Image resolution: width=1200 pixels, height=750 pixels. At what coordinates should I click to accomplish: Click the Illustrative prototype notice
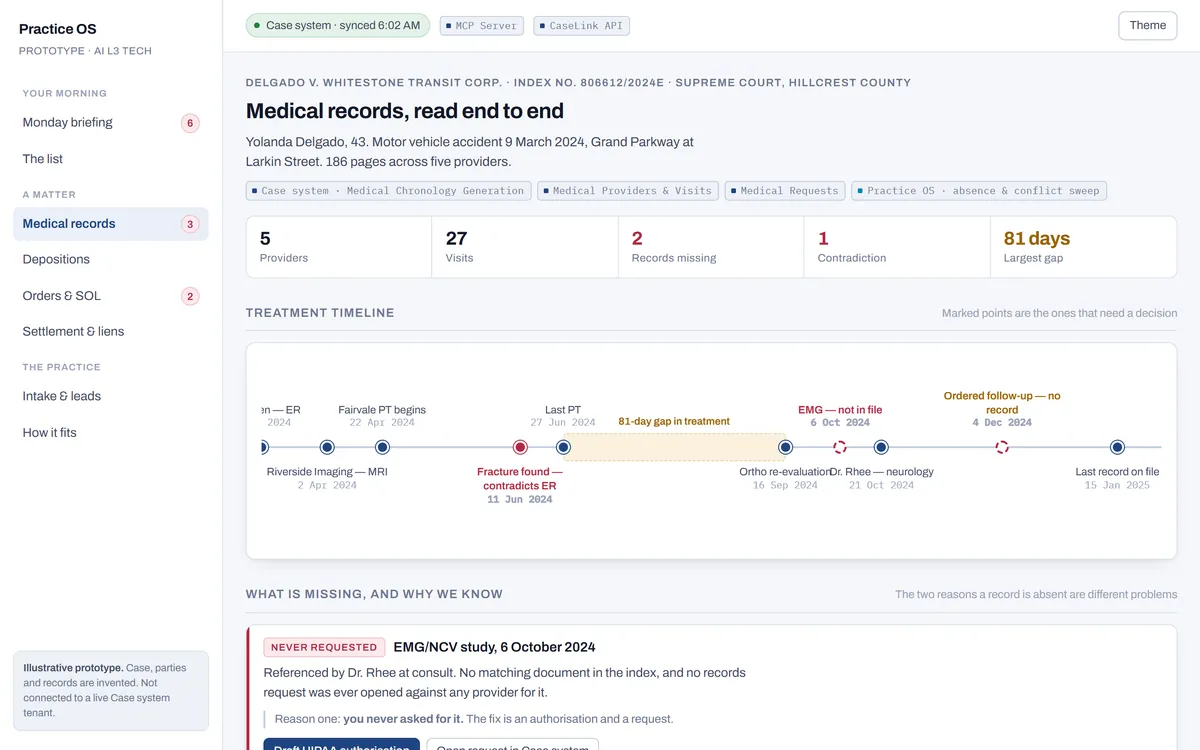click(x=110, y=691)
